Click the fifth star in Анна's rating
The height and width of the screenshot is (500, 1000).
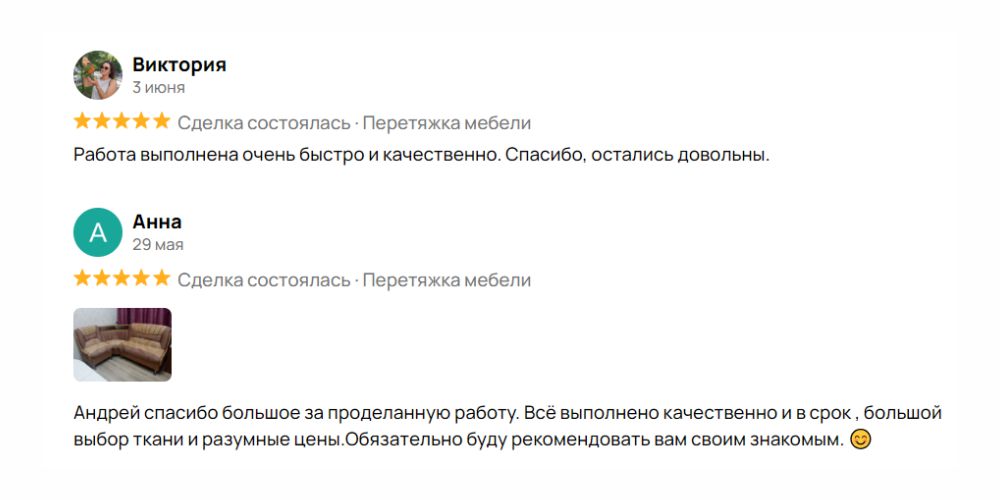pos(162,278)
